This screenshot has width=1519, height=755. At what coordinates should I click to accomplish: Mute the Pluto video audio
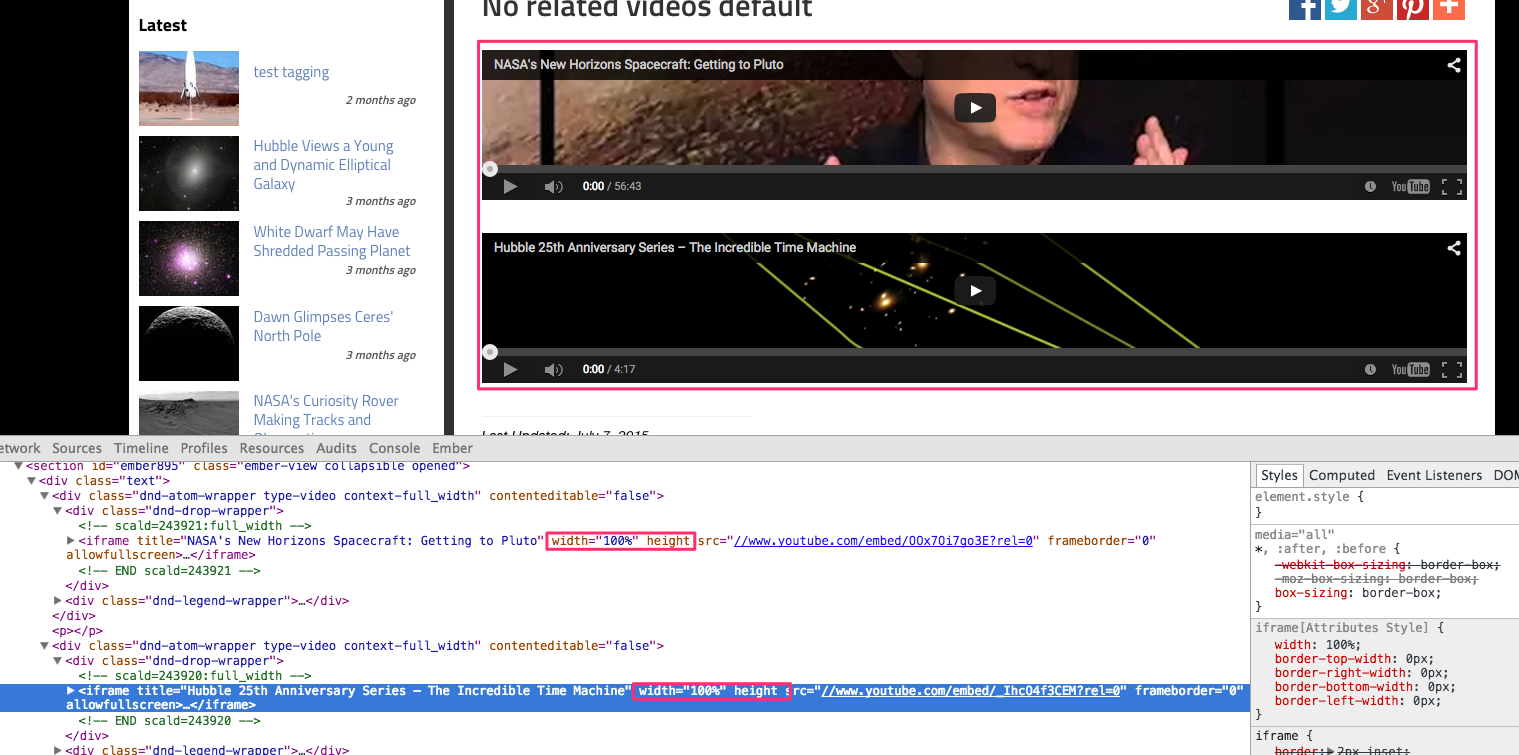(x=553, y=186)
